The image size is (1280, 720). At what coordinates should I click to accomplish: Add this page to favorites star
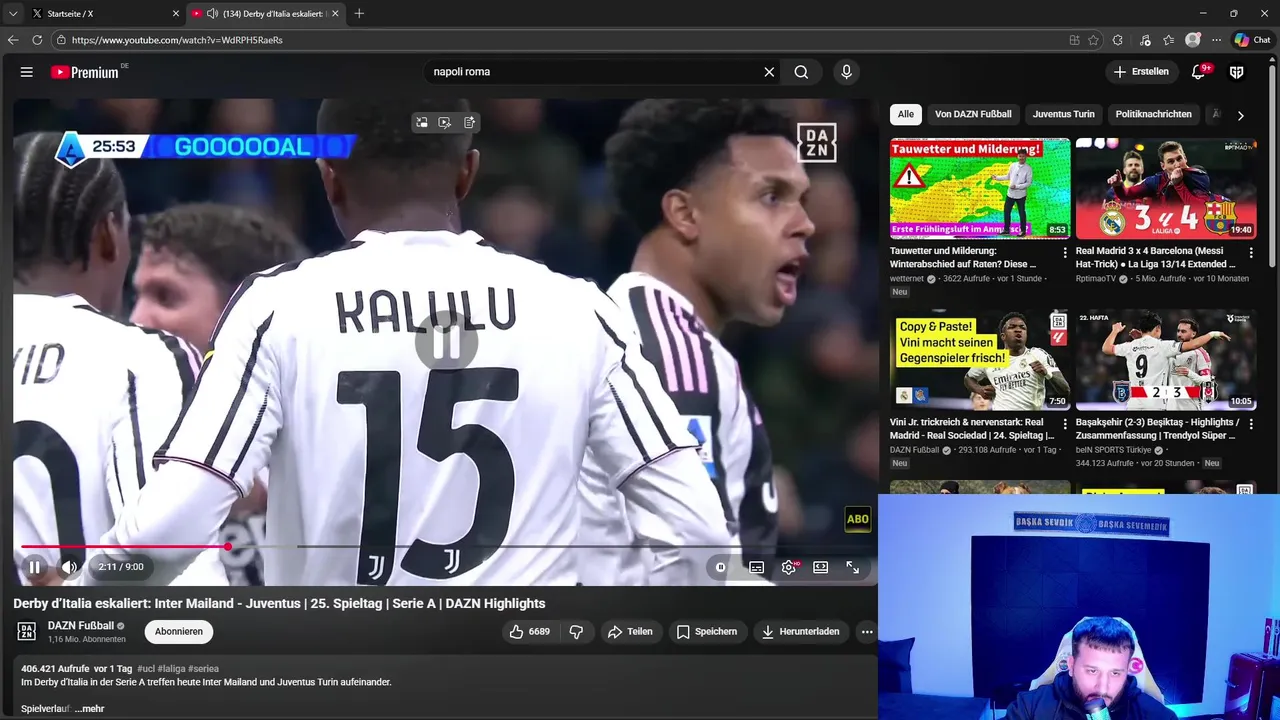click(x=1093, y=40)
